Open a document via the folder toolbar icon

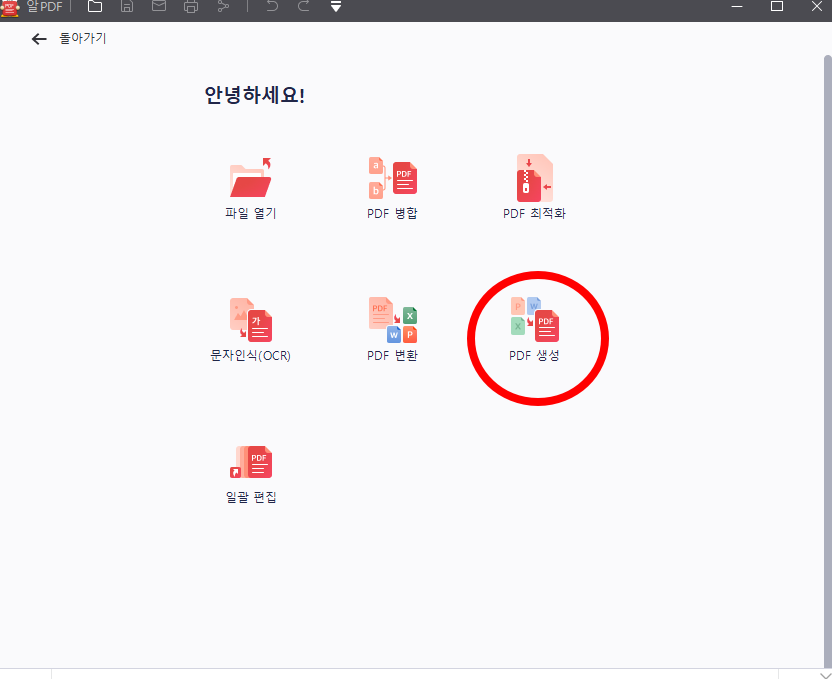pyautogui.click(x=94, y=7)
